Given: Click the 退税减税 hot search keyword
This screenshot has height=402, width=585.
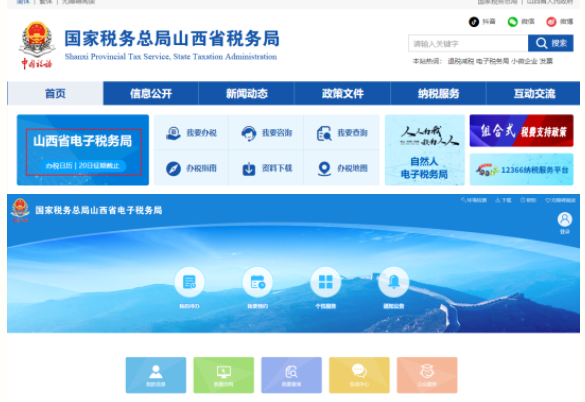Looking at the screenshot, I should coord(460,61).
